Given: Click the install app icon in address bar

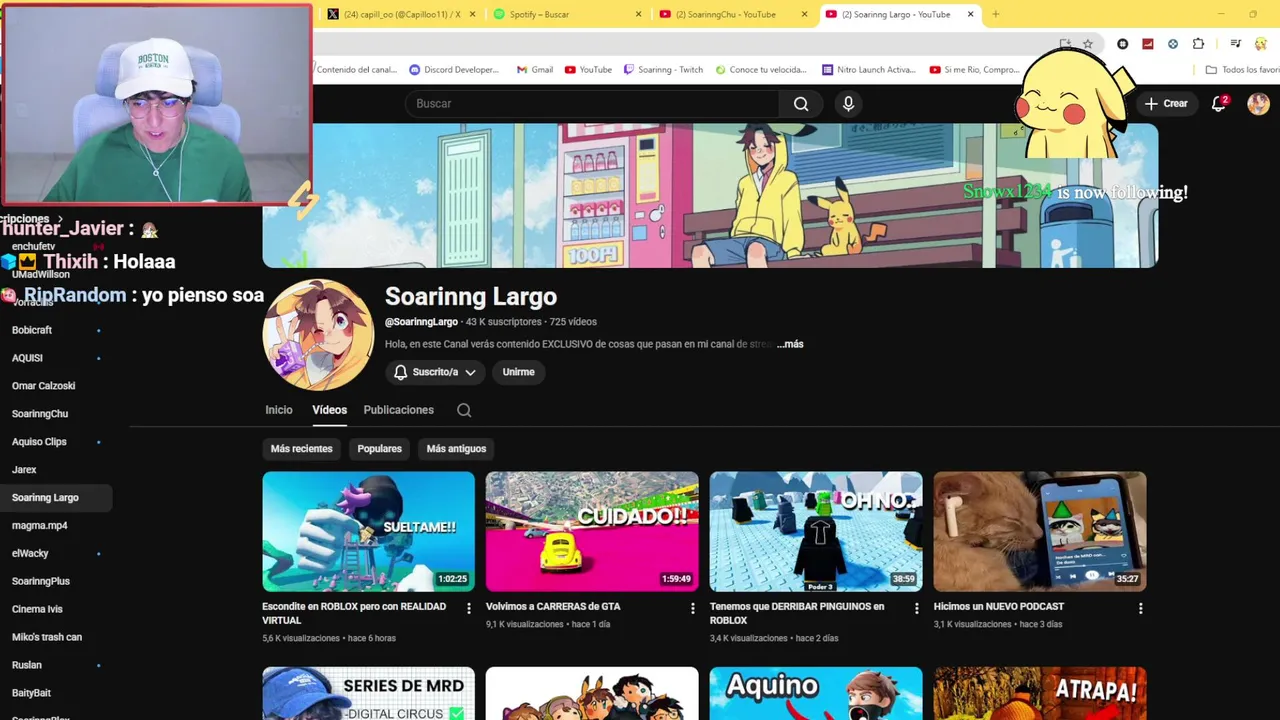Looking at the screenshot, I should (1066, 44).
